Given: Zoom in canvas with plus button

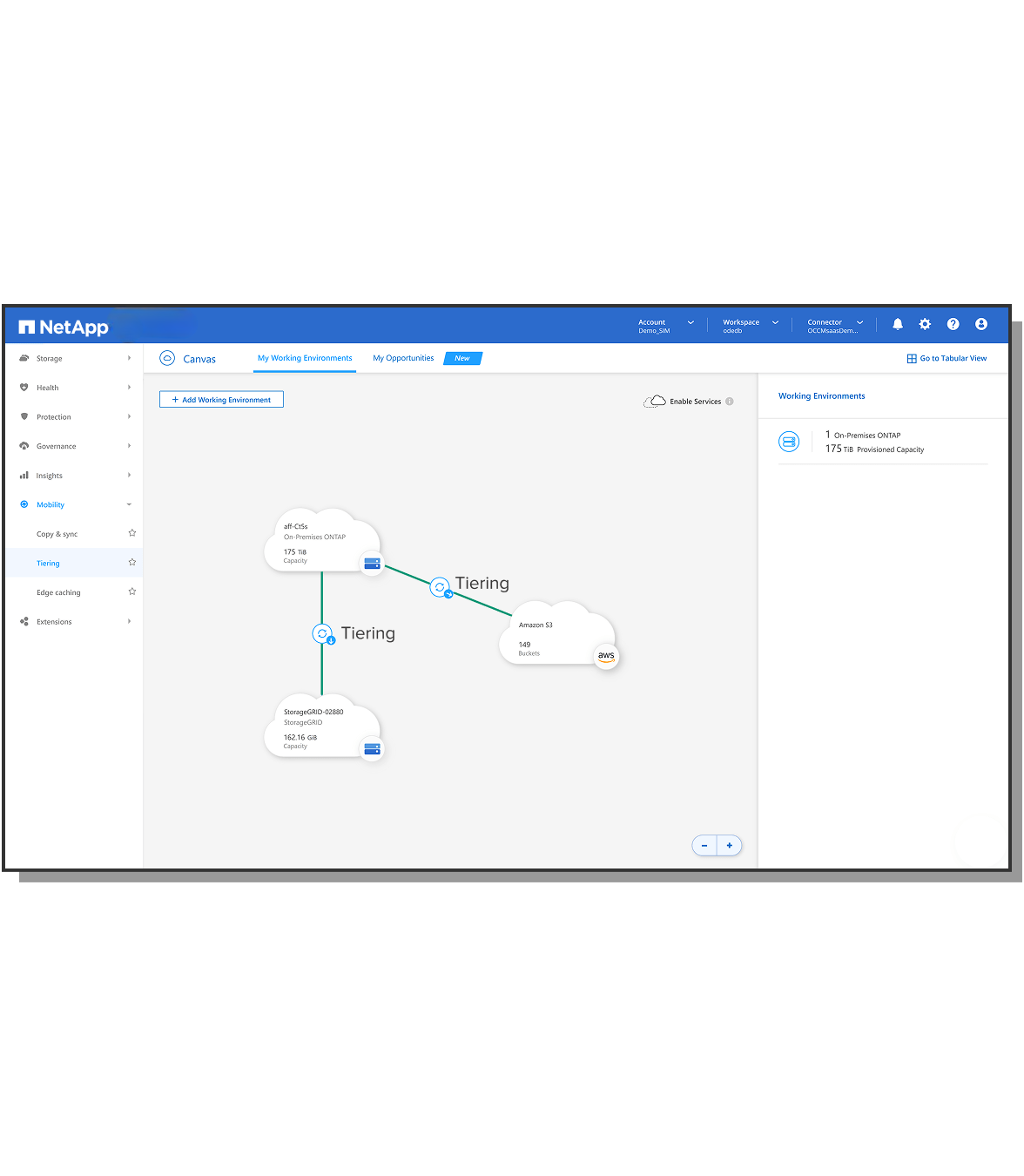Looking at the screenshot, I should pyautogui.click(x=730, y=845).
